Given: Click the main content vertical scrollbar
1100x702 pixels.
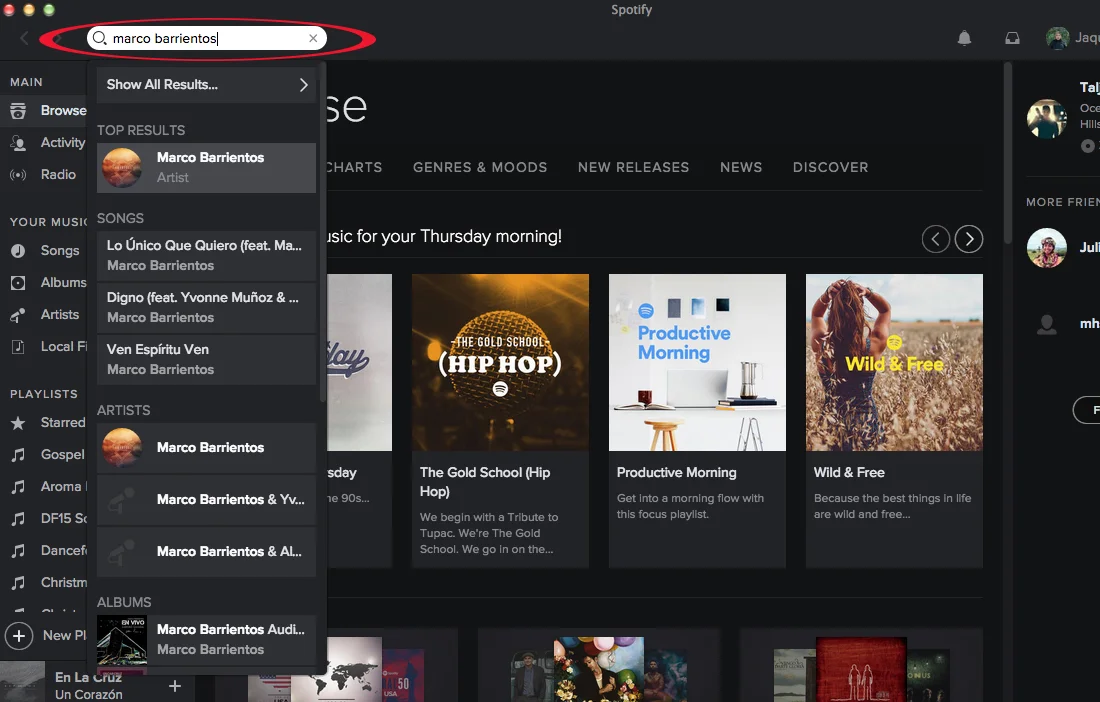Looking at the screenshot, I should coord(1008,153).
